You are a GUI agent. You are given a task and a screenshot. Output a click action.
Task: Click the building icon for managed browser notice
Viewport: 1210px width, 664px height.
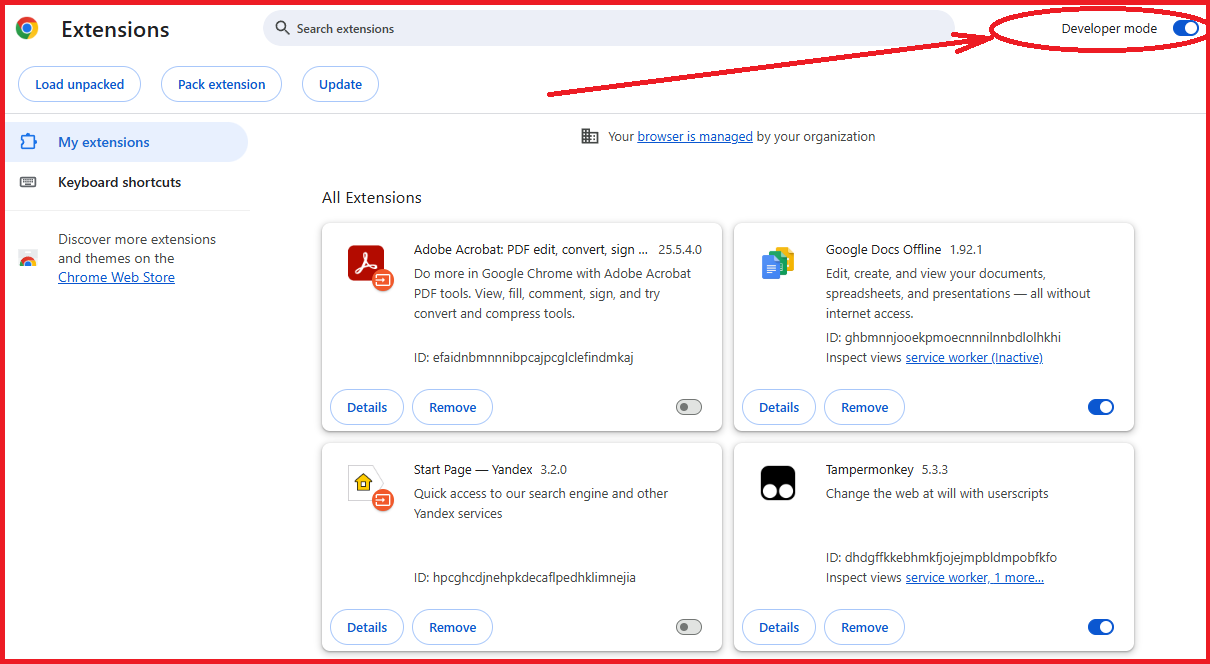tap(590, 136)
